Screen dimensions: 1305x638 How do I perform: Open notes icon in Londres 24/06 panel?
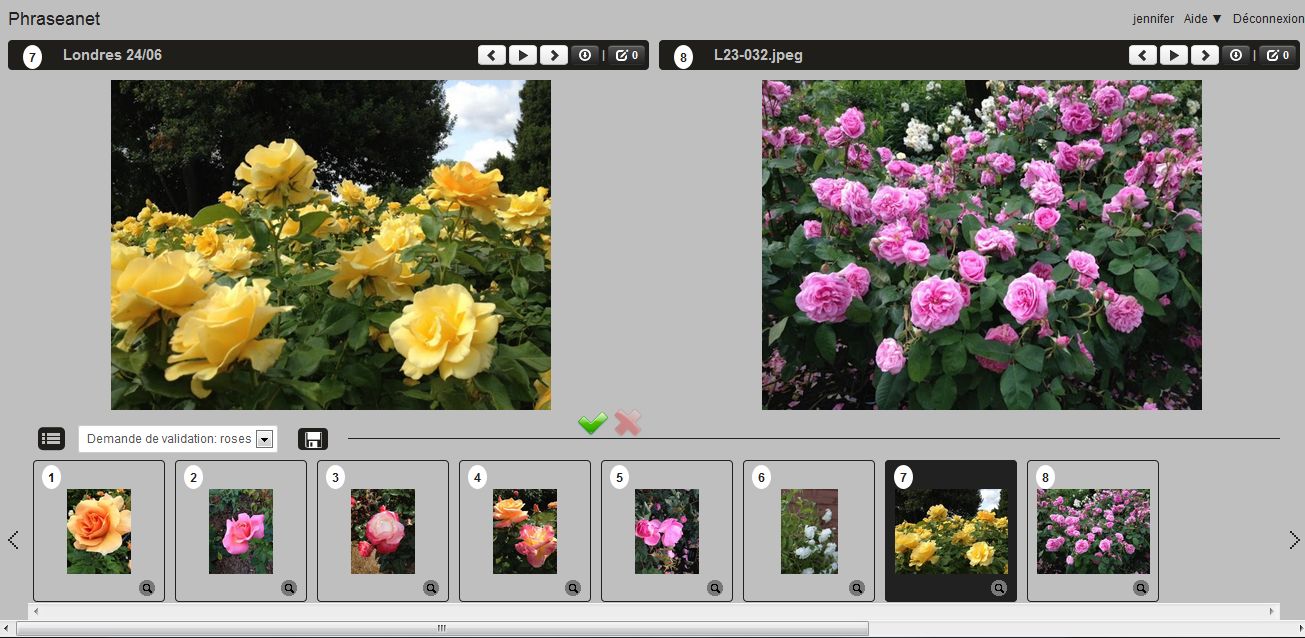pyautogui.click(x=627, y=55)
